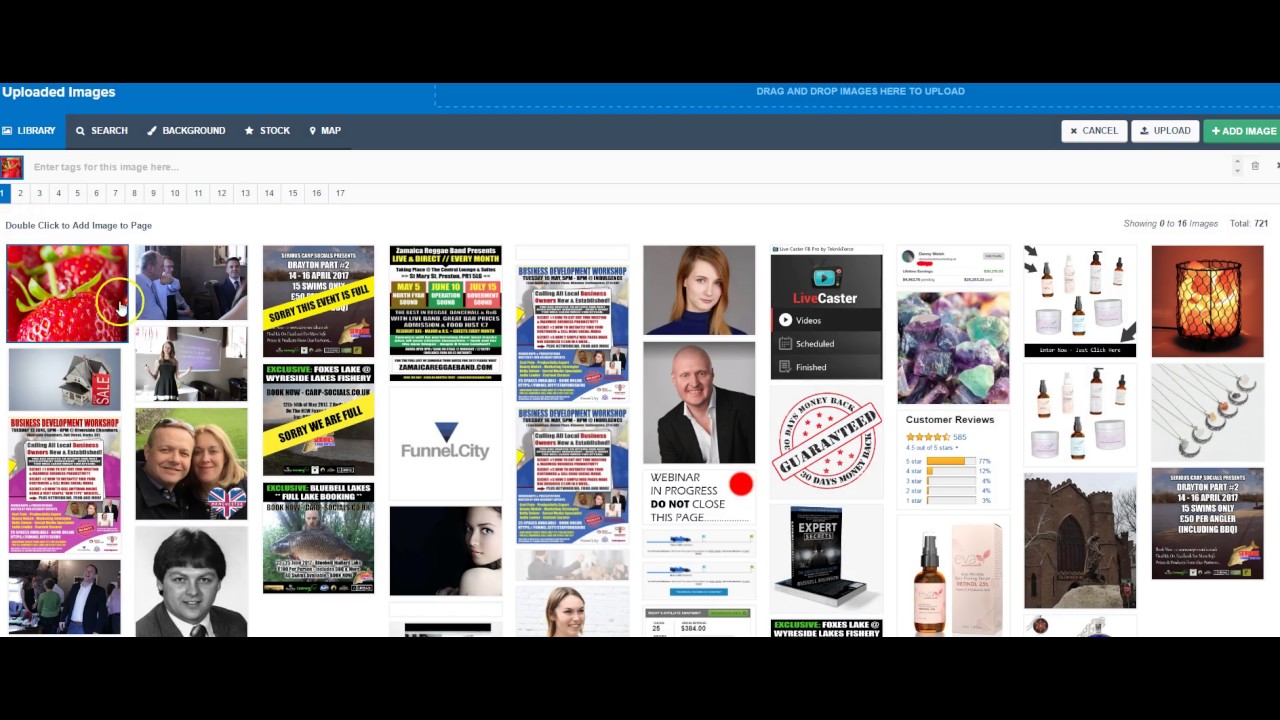Select the dark-haired woman on black thumbnail
Image resolution: width=1280 pixels, height=720 pixels.
(x=445, y=551)
